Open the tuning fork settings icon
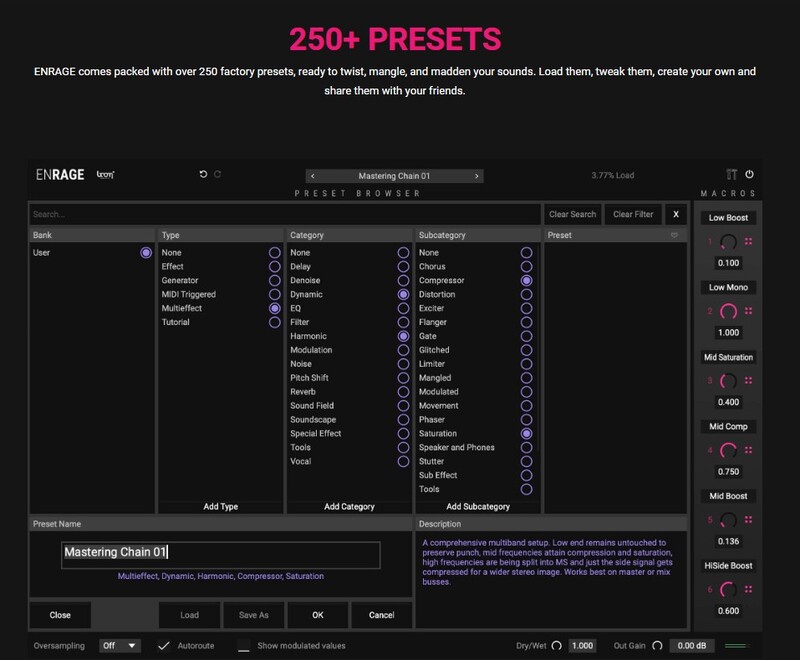 732,174
